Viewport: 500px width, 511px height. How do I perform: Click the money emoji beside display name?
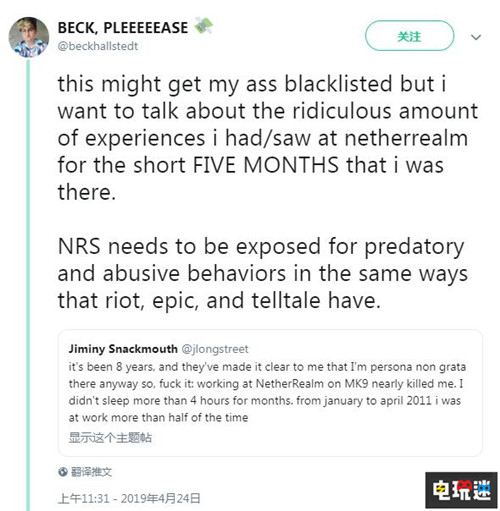(x=203, y=26)
